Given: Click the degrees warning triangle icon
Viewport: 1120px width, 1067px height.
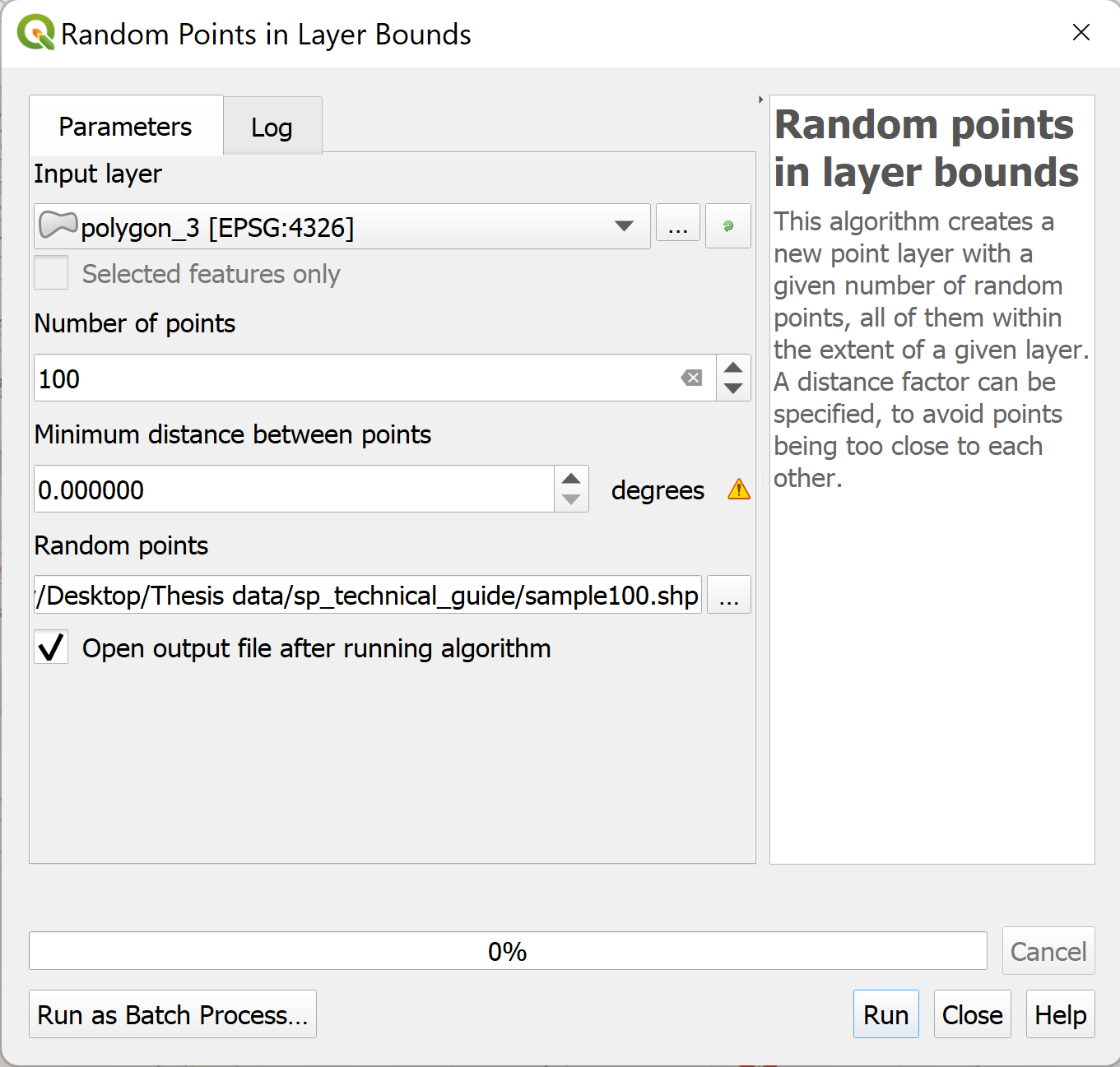Looking at the screenshot, I should coord(739,489).
